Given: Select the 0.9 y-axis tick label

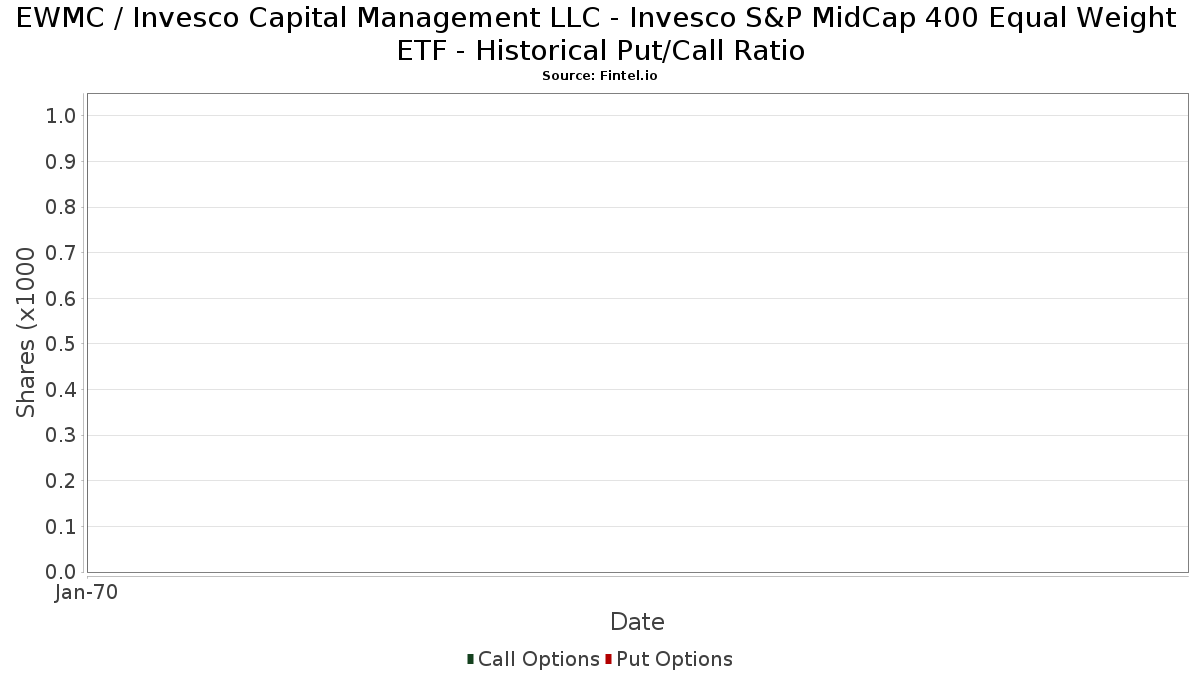Looking at the screenshot, I should click(61, 162).
